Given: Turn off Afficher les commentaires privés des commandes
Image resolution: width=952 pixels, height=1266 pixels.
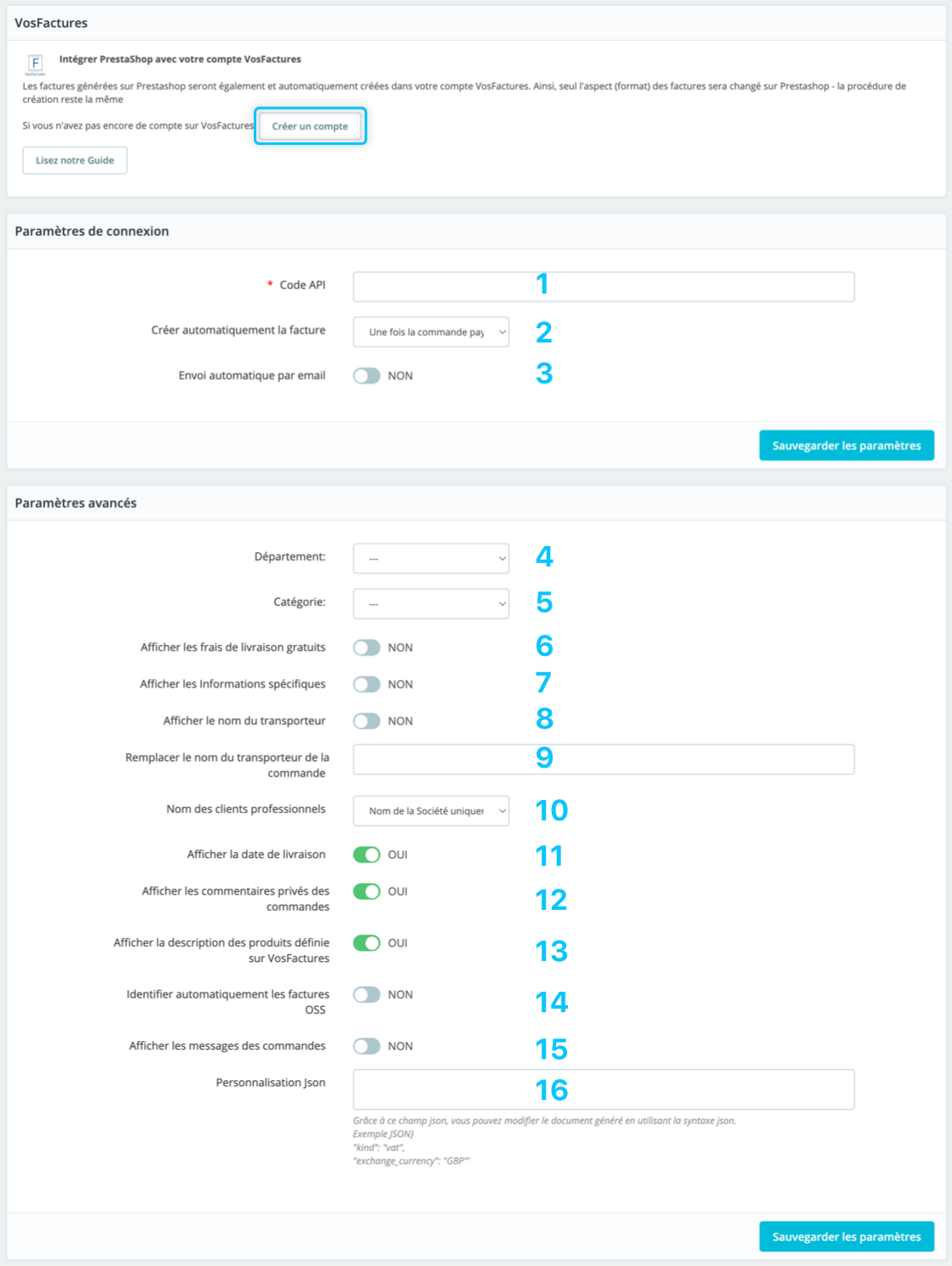Looking at the screenshot, I should click(368, 892).
